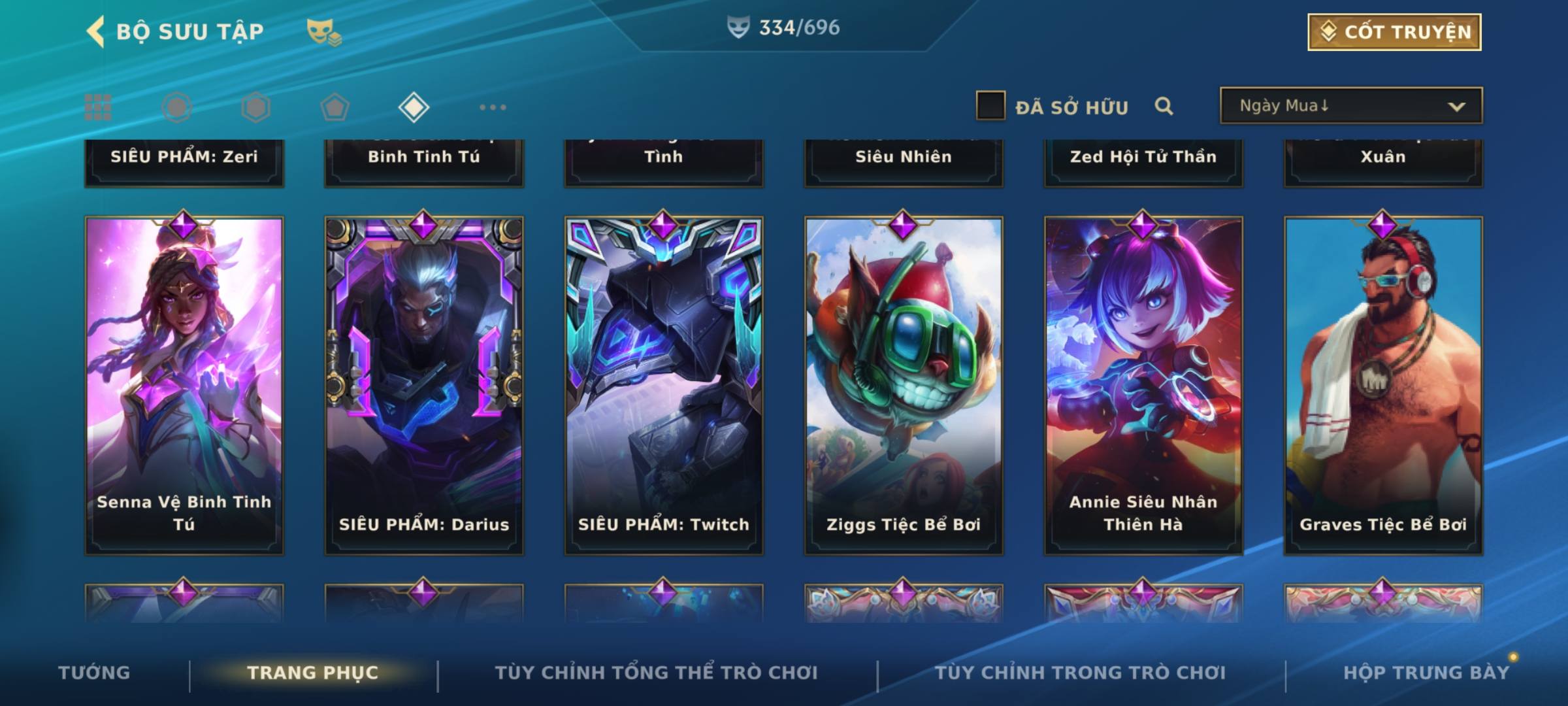
Task: Open Tùy Chỉnh Tổng Thể Trò Chơi tab
Action: [656, 673]
